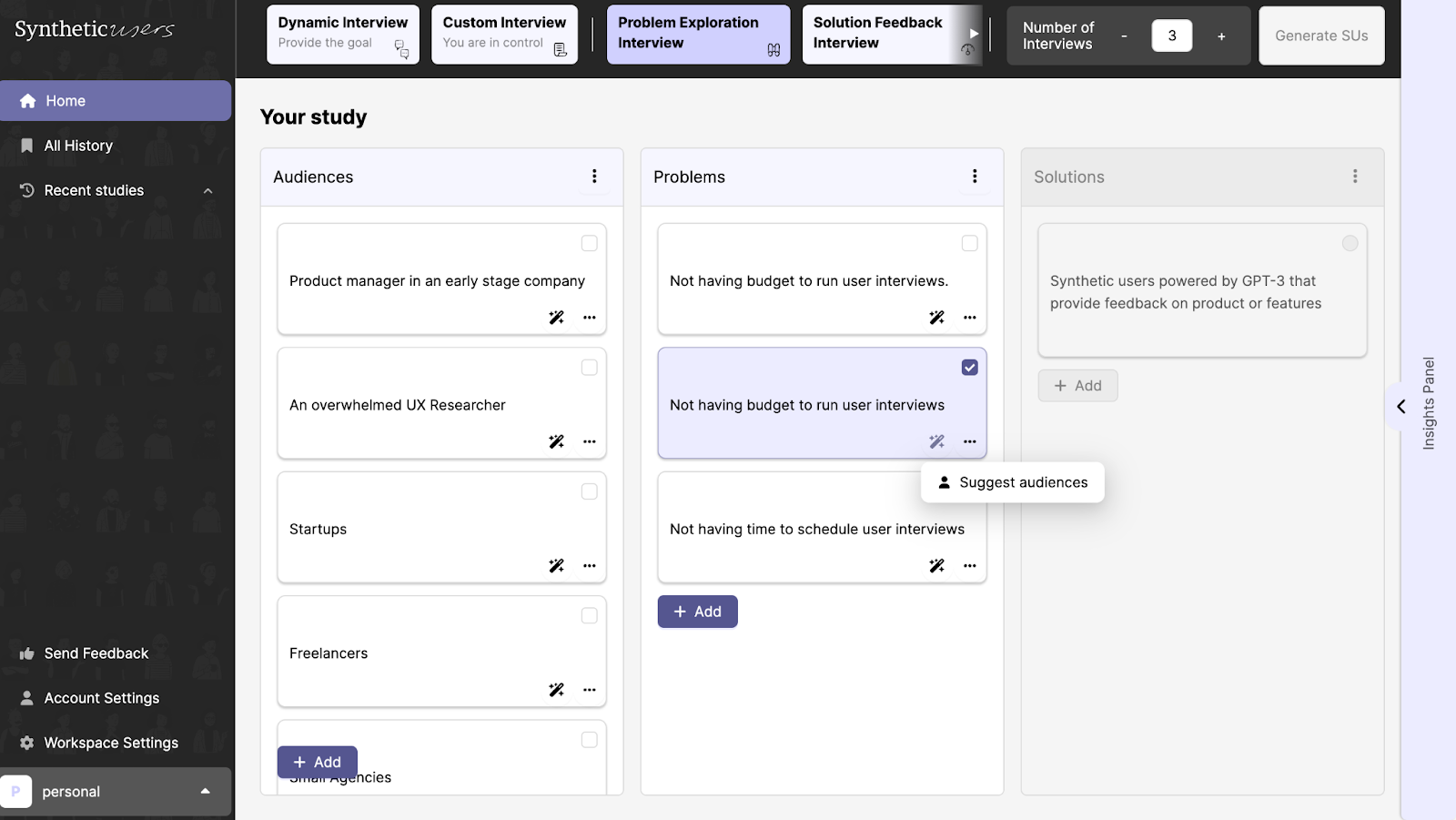Image resolution: width=1456 pixels, height=820 pixels.
Task: Click the magic wand on the Product manager audience card
Action: tap(556, 317)
